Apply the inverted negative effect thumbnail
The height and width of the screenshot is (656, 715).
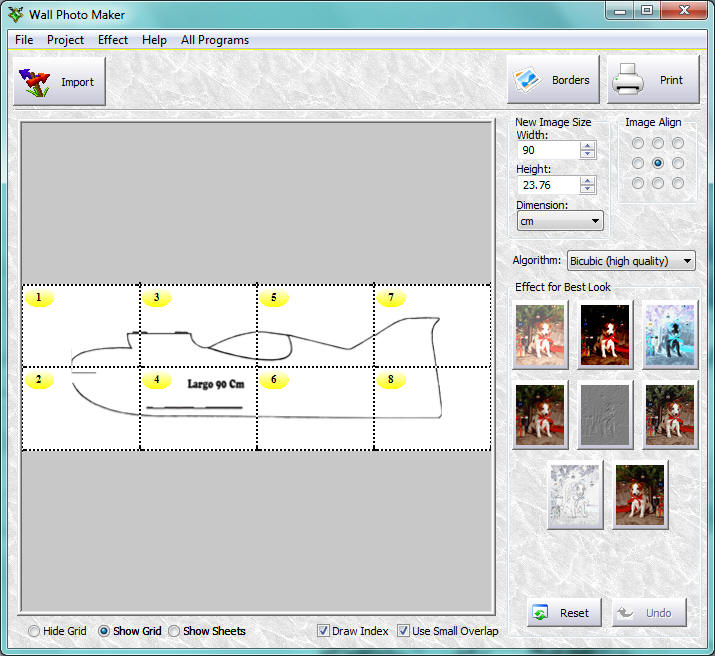pyautogui.click(x=670, y=335)
